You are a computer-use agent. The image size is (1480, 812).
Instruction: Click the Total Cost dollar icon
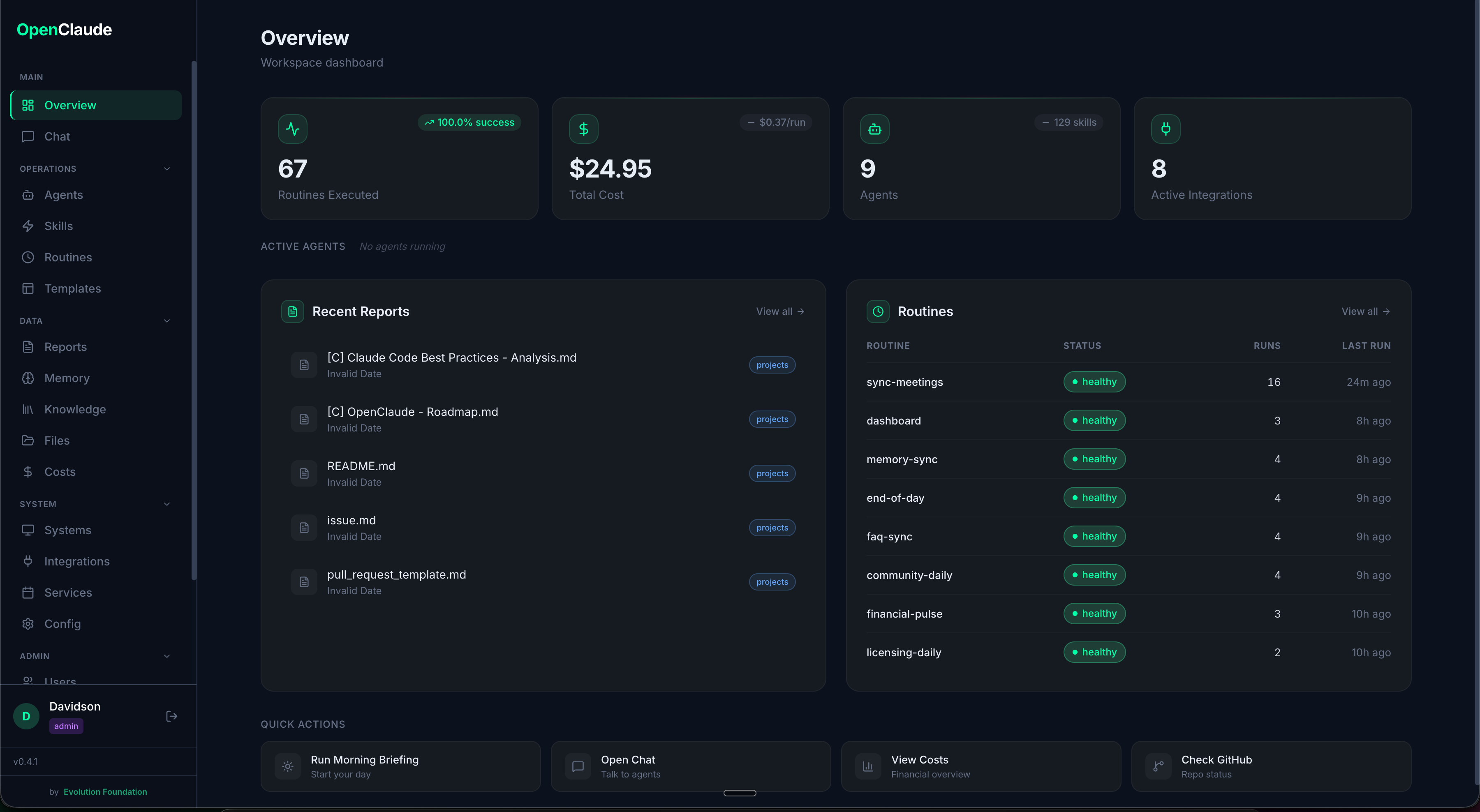click(583, 129)
